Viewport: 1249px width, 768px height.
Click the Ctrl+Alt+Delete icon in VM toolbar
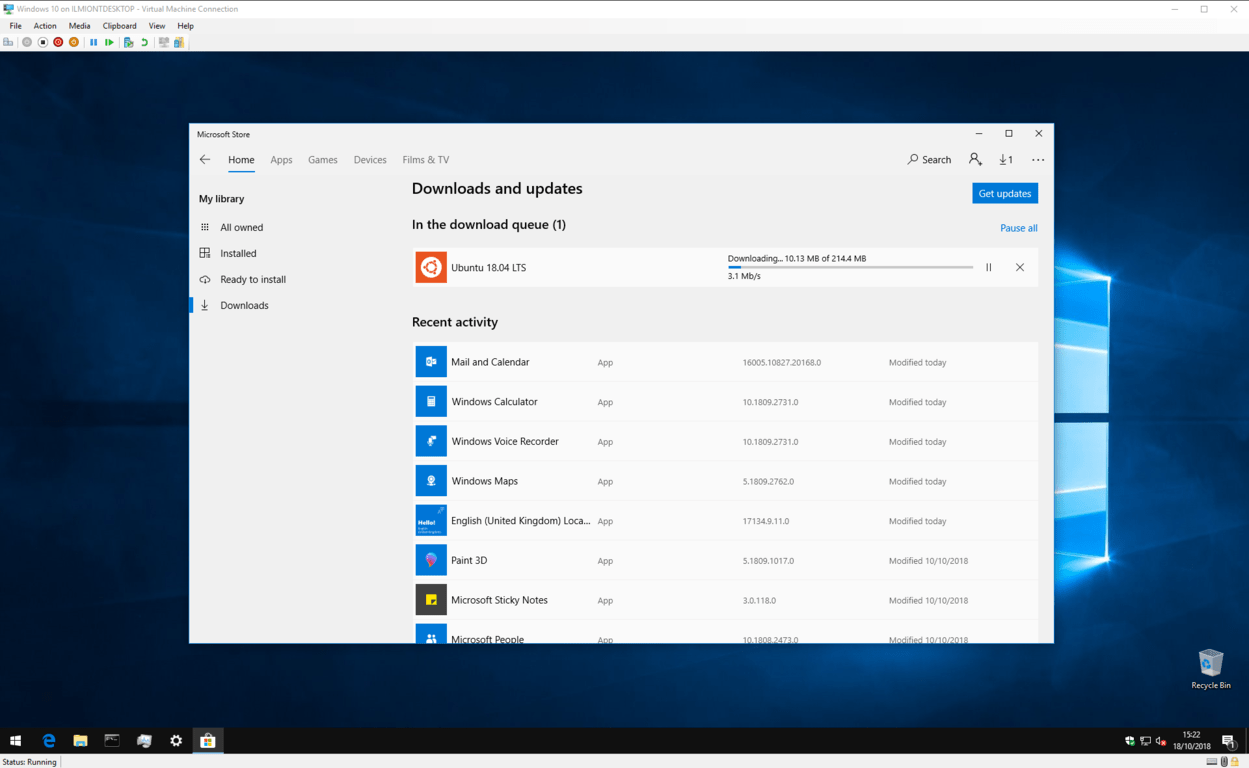point(8,42)
